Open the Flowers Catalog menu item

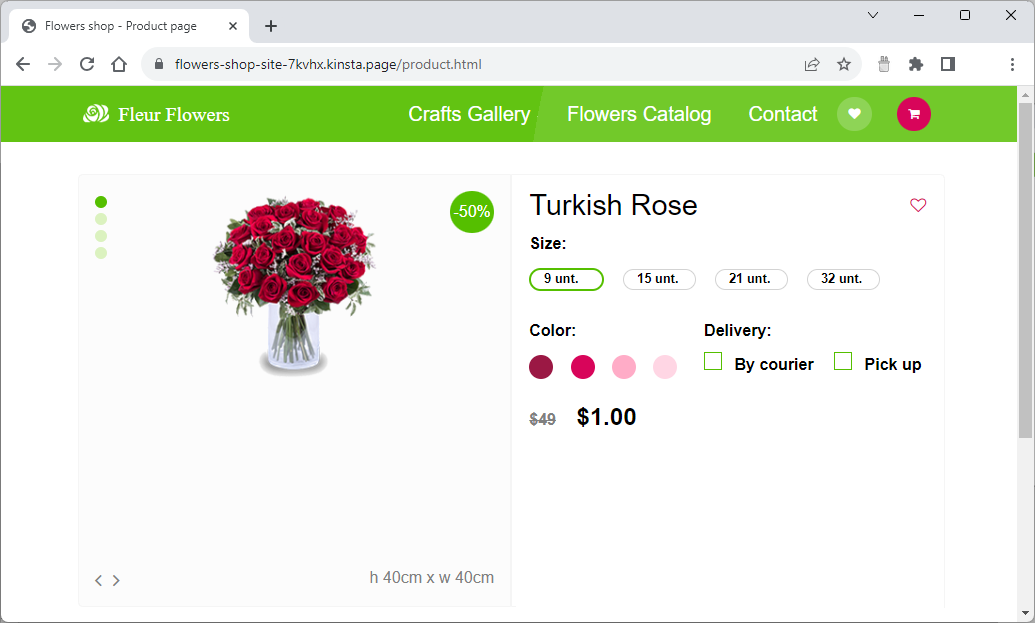point(639,114)
